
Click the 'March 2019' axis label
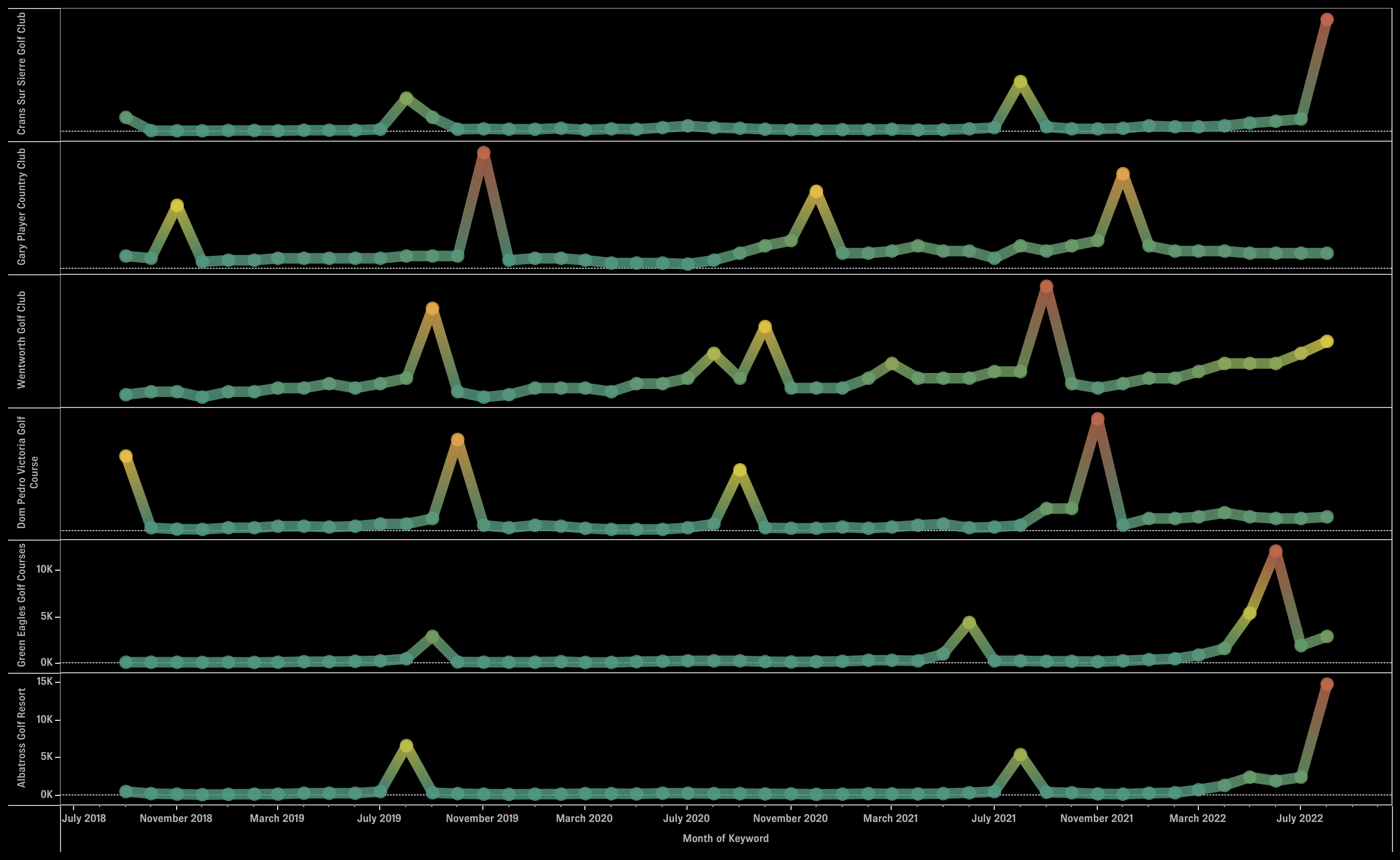[x=277, y=818]
